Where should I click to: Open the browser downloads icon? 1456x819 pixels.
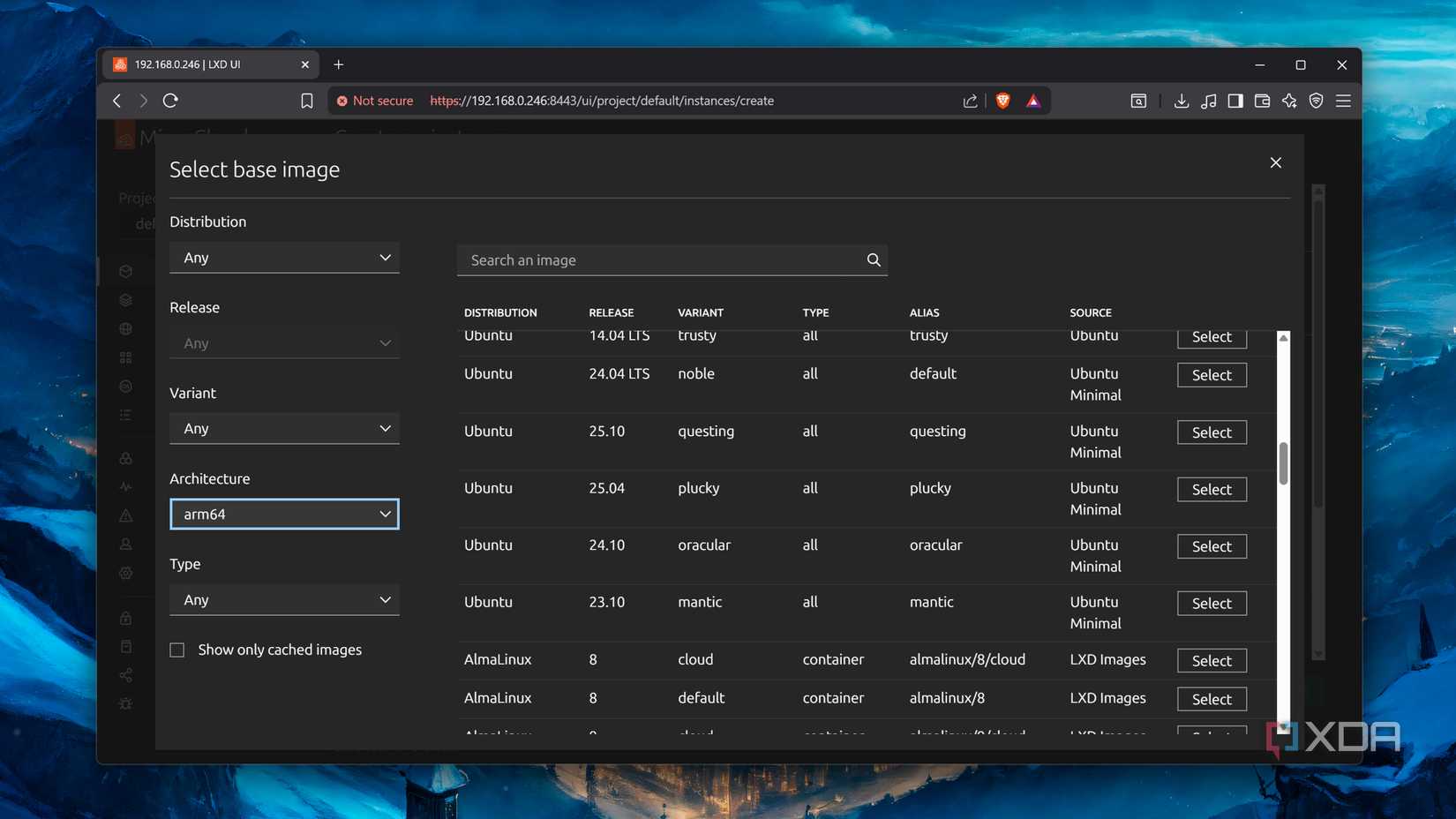(x=1181, y=101)
